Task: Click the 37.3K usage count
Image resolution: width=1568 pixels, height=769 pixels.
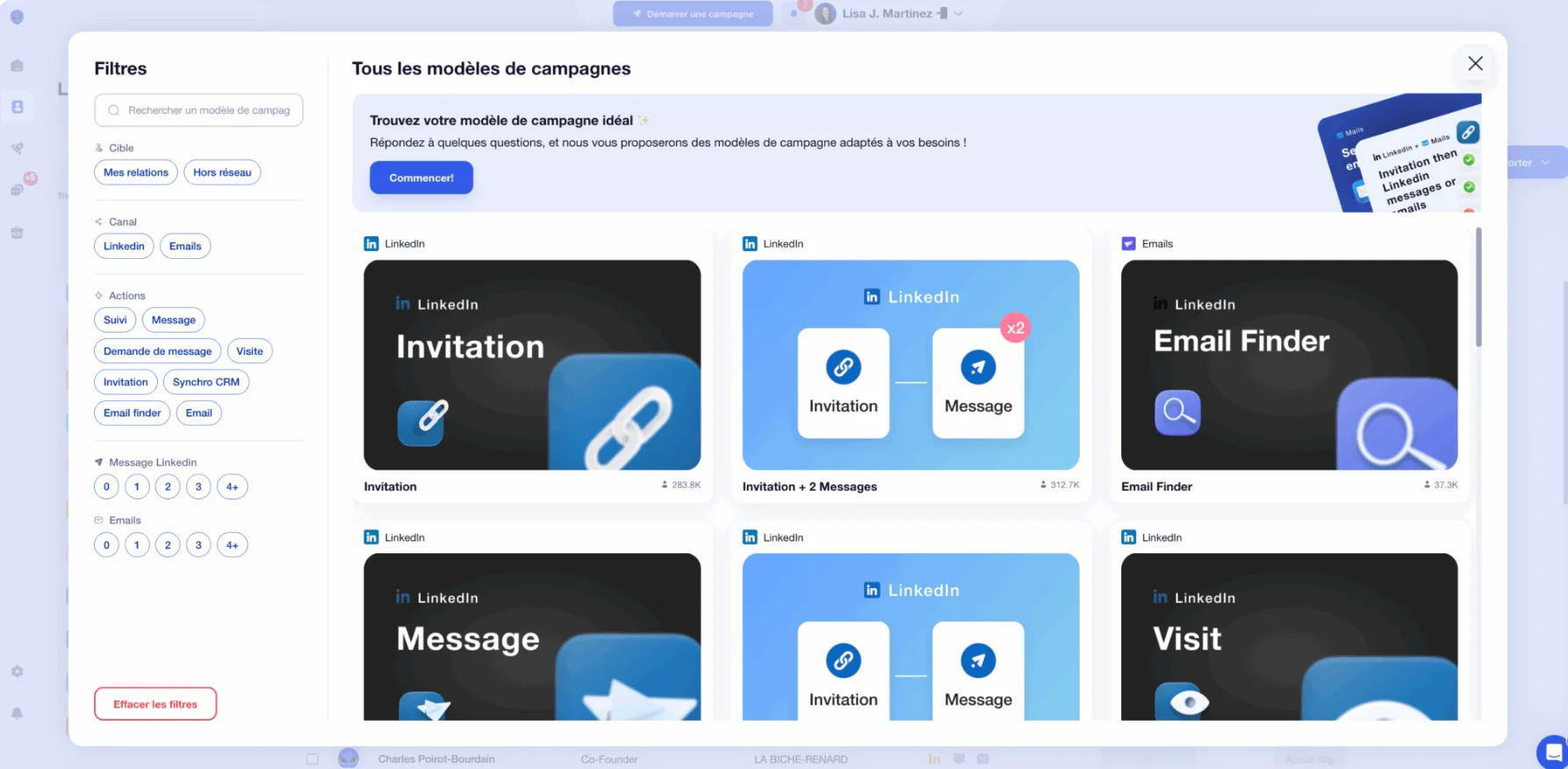Action: point(1441,485)
